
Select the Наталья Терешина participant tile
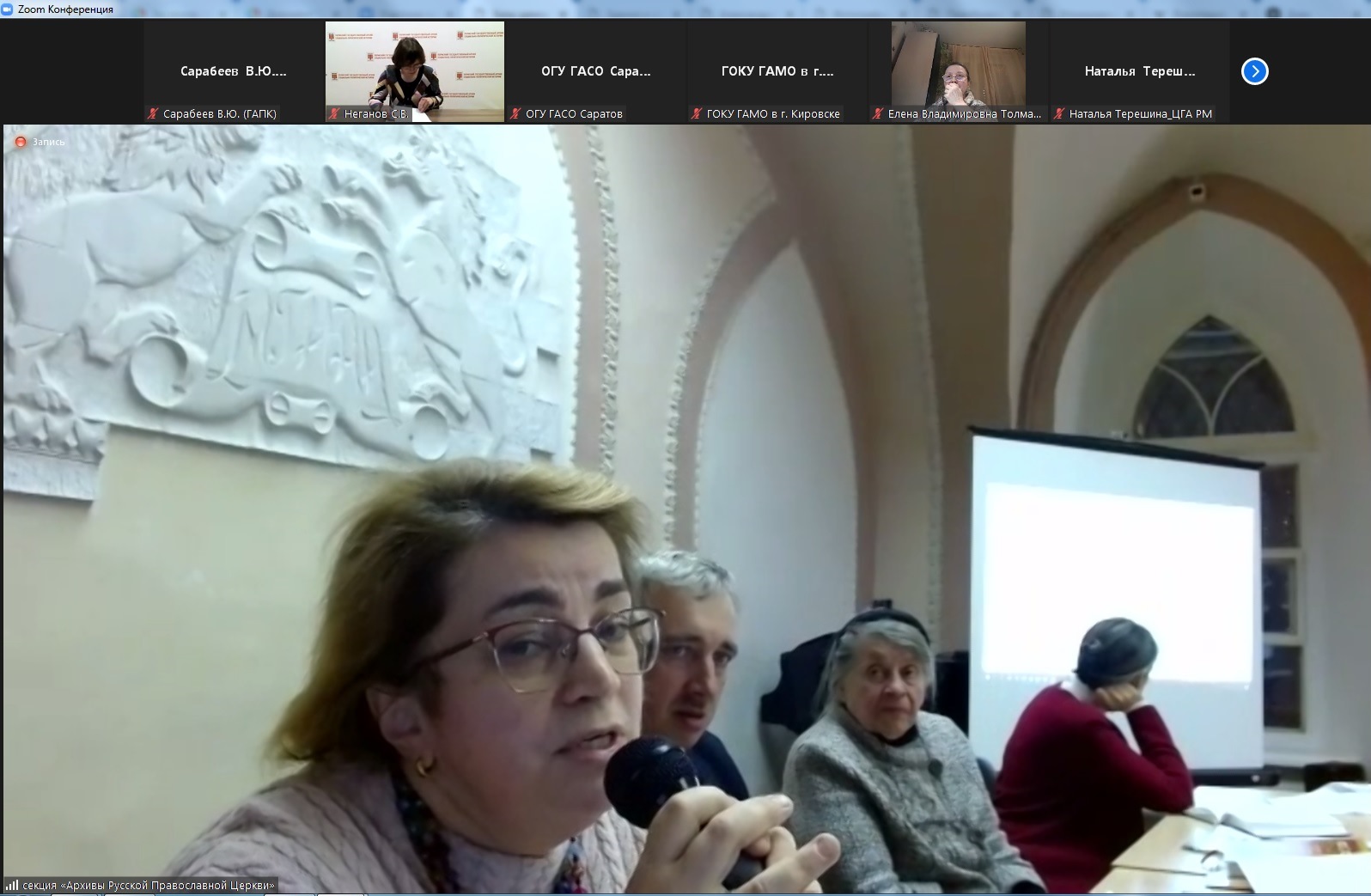click(x=1140, y=71)
